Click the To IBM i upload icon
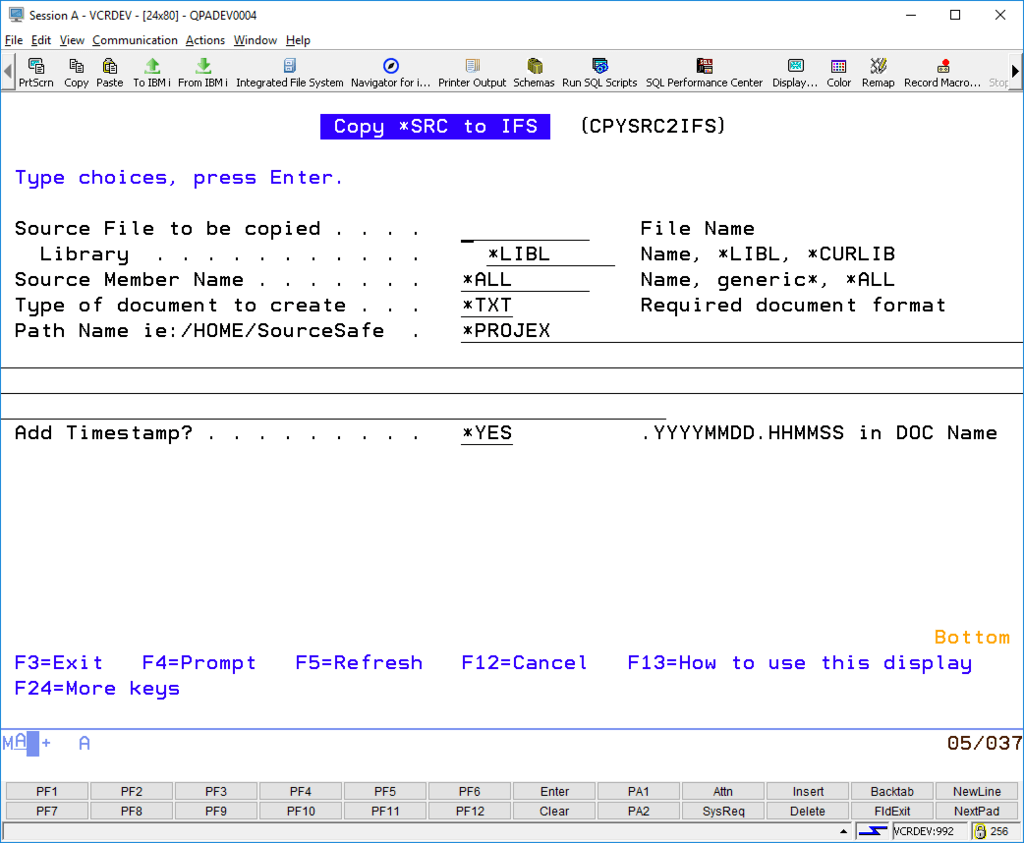This screenshot has height=843, width=1024. coord(152,72)
